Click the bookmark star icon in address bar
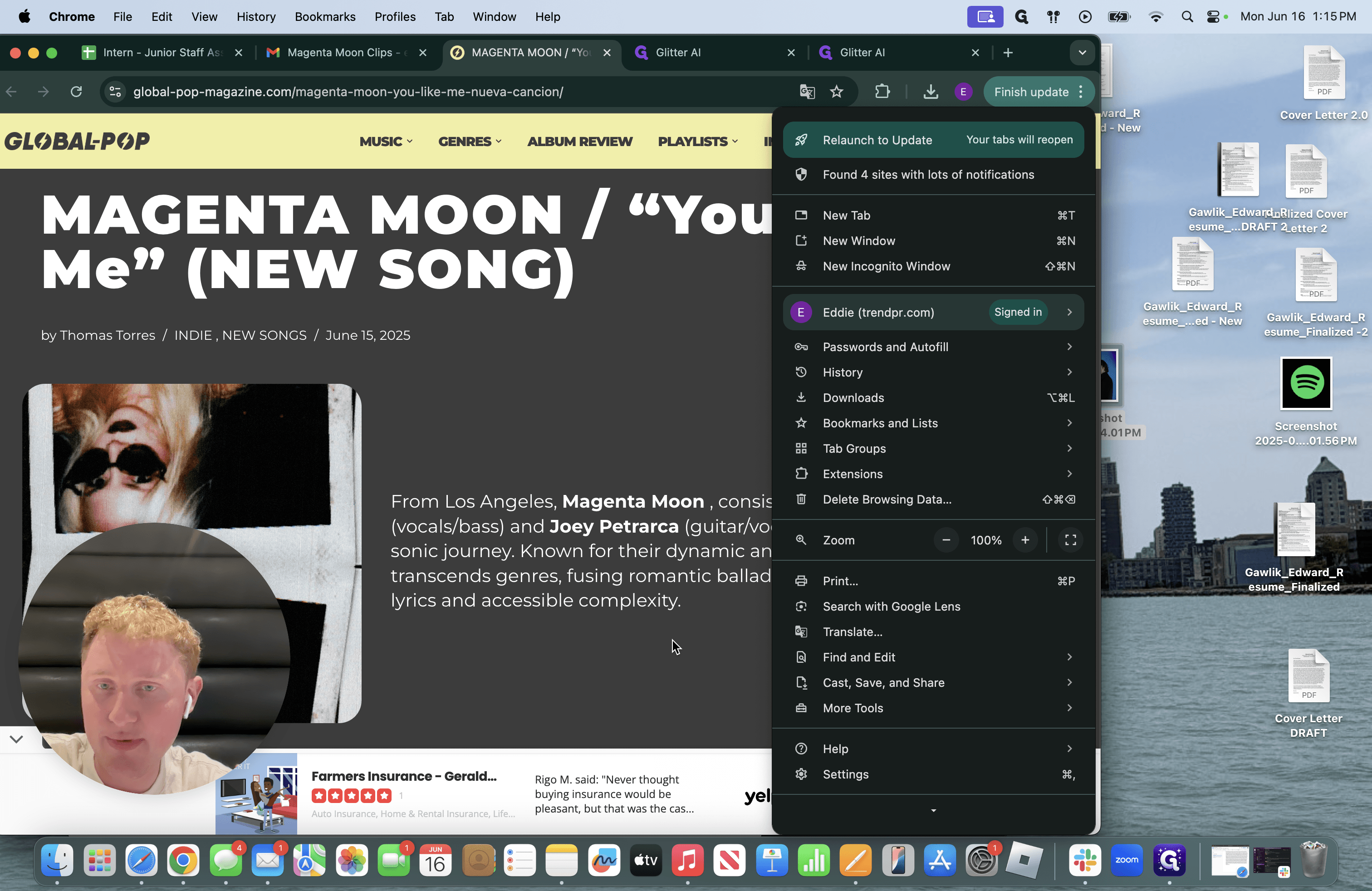The image size is (1372, 891). (837, 92)
